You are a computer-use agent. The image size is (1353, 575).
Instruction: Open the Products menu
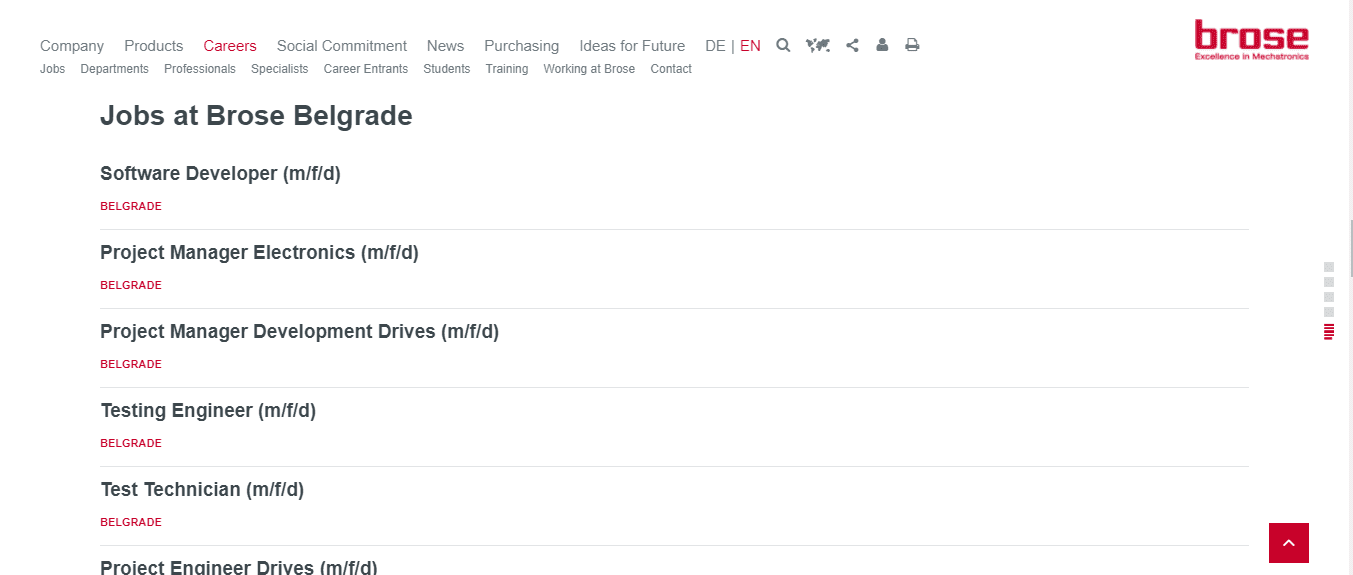click(x=154, y=46)
